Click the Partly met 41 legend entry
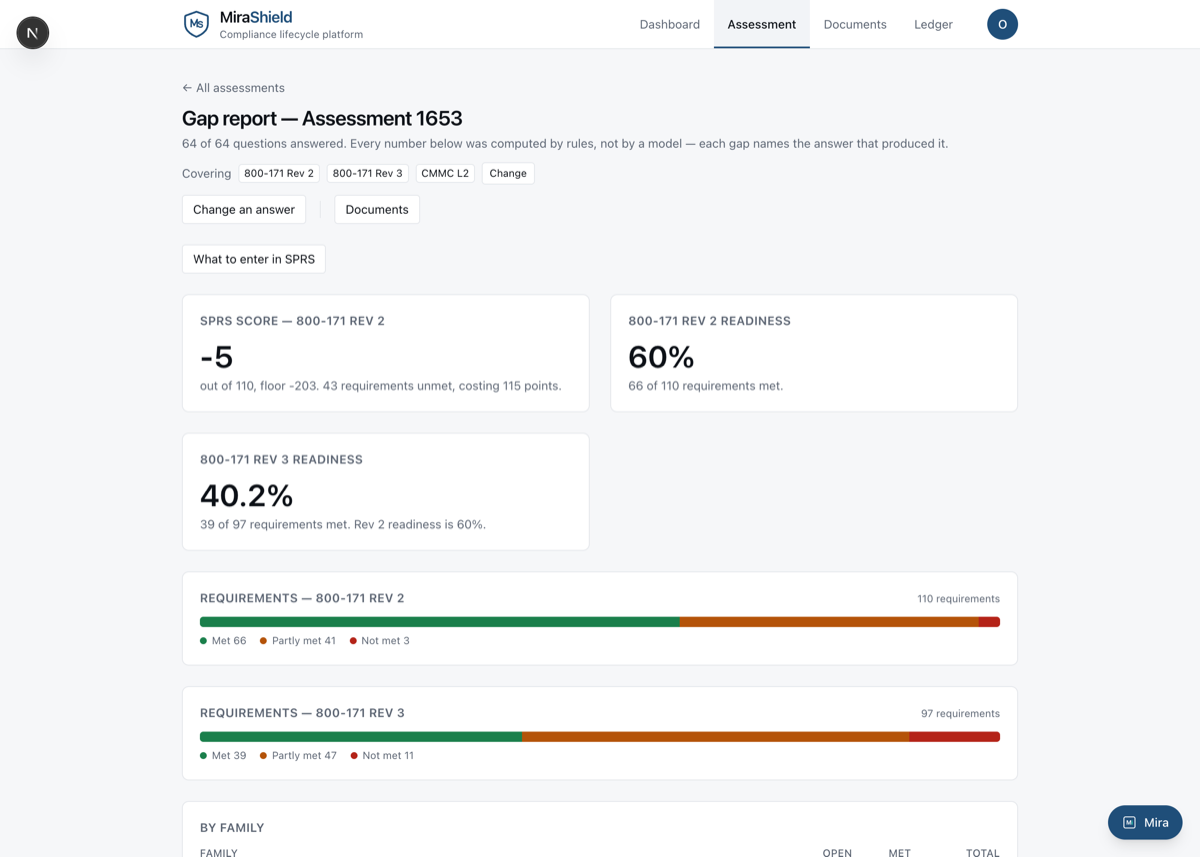Image resolution: width=1200 pixels, height=857 pixels. (298, 641)
